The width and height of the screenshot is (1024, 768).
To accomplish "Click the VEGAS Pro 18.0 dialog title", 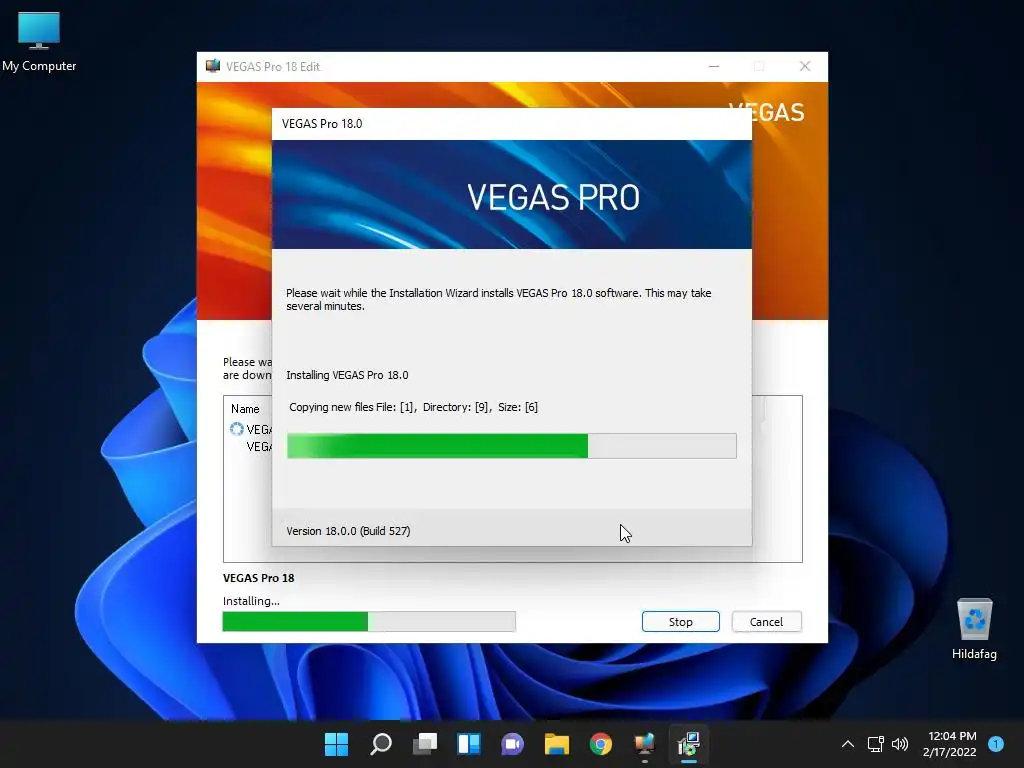I will (322, 123).
